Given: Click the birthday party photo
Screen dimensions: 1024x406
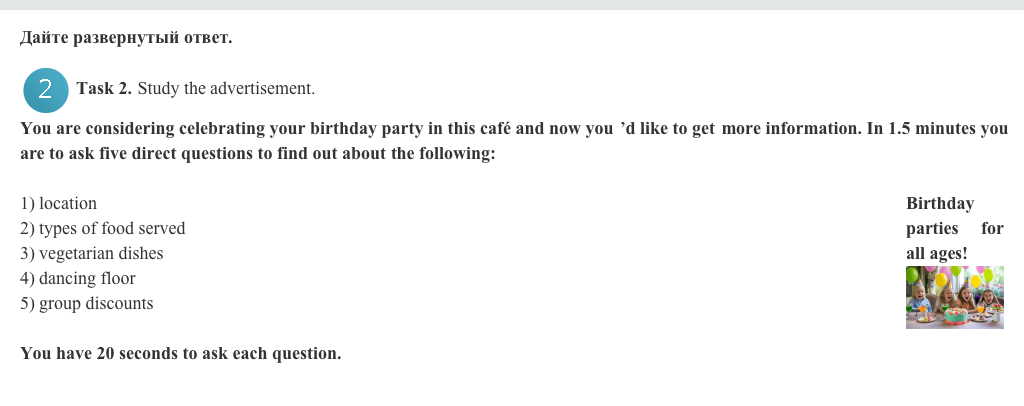Looking at the screenshot, I should coord(954,297).
